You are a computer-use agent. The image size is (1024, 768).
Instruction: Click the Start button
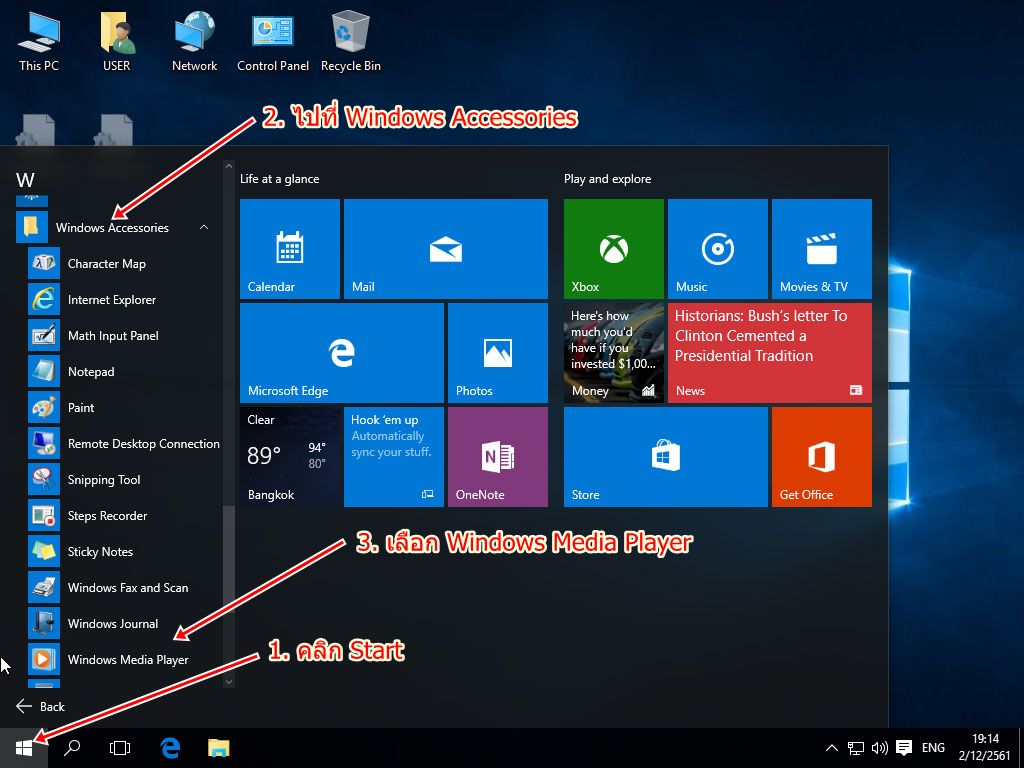[x=24, y=747]
